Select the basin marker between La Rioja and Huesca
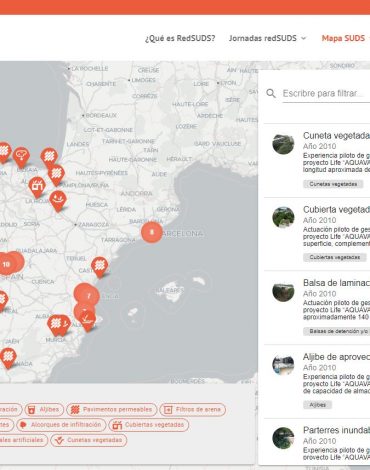370x470 pixels. tap(58, 201)
